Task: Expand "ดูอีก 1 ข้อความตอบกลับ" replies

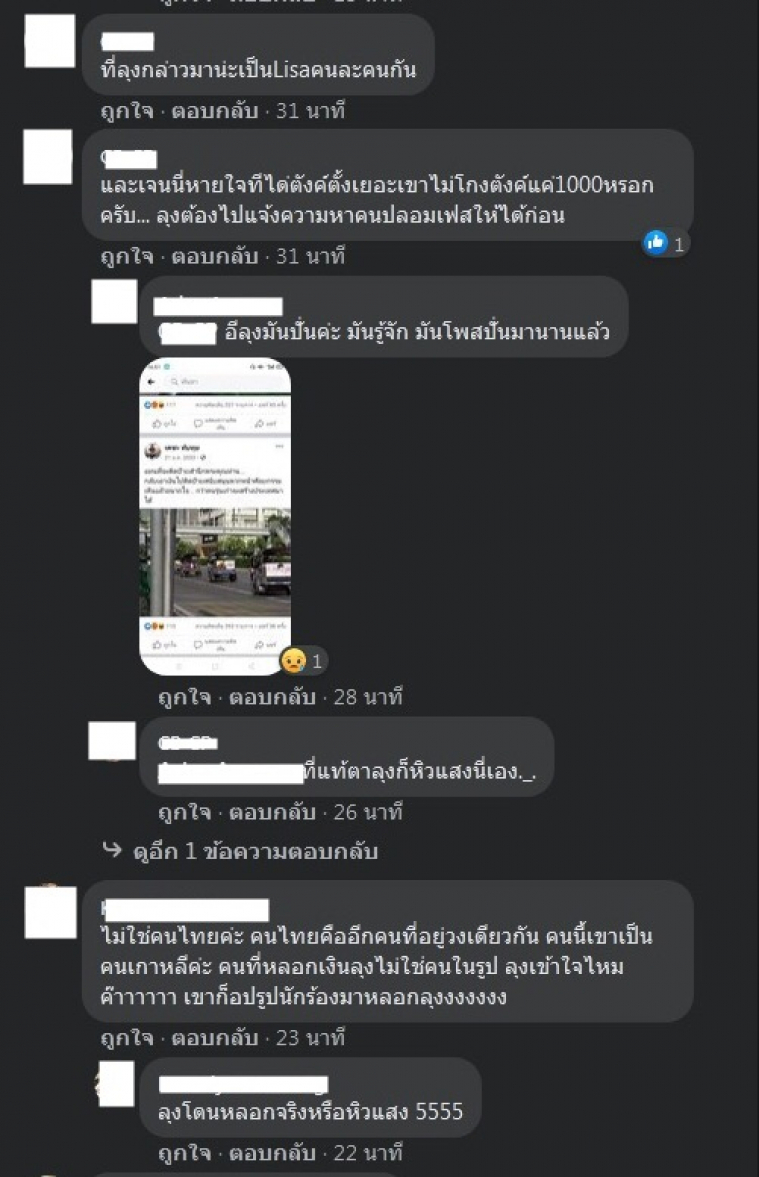Action: 255,852
